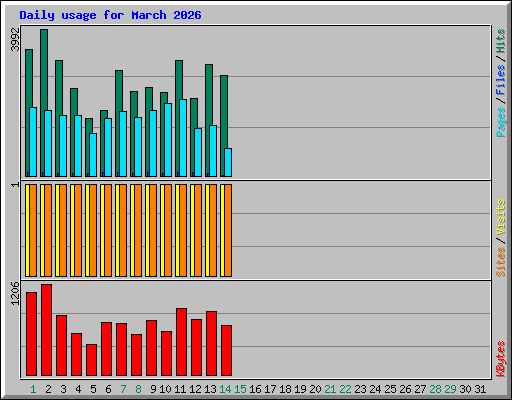
Task: Click the 'Files' legend label
Action: click(x=500, y=80)
